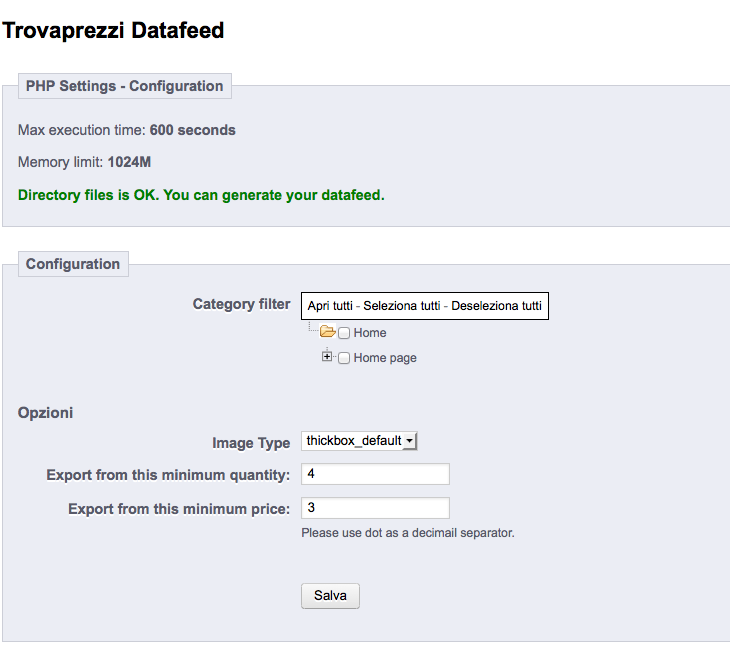This screenshot has height=645, width=730.
Task: Click the arrow on thickbox_default dropdown
Action: coord(409,441)
